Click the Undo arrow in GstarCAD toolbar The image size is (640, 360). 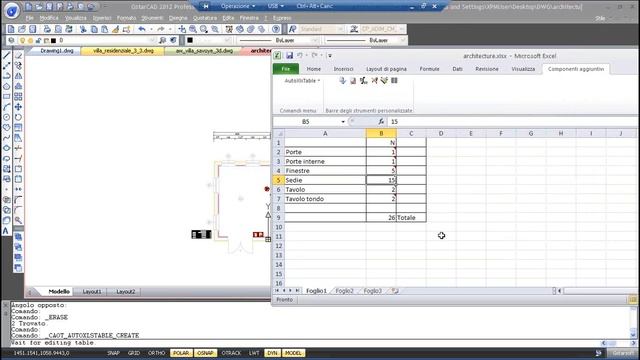[142, 29]
